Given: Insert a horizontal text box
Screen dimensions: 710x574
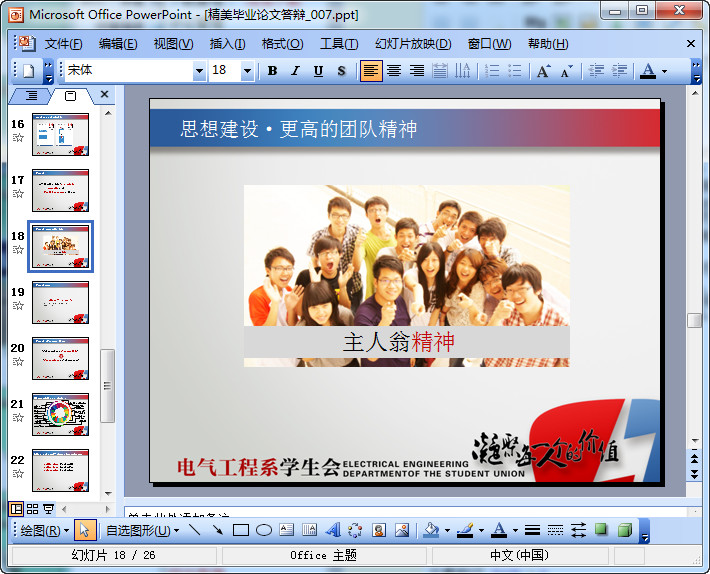Looking at the screenshot, I should tap(286, 530).
